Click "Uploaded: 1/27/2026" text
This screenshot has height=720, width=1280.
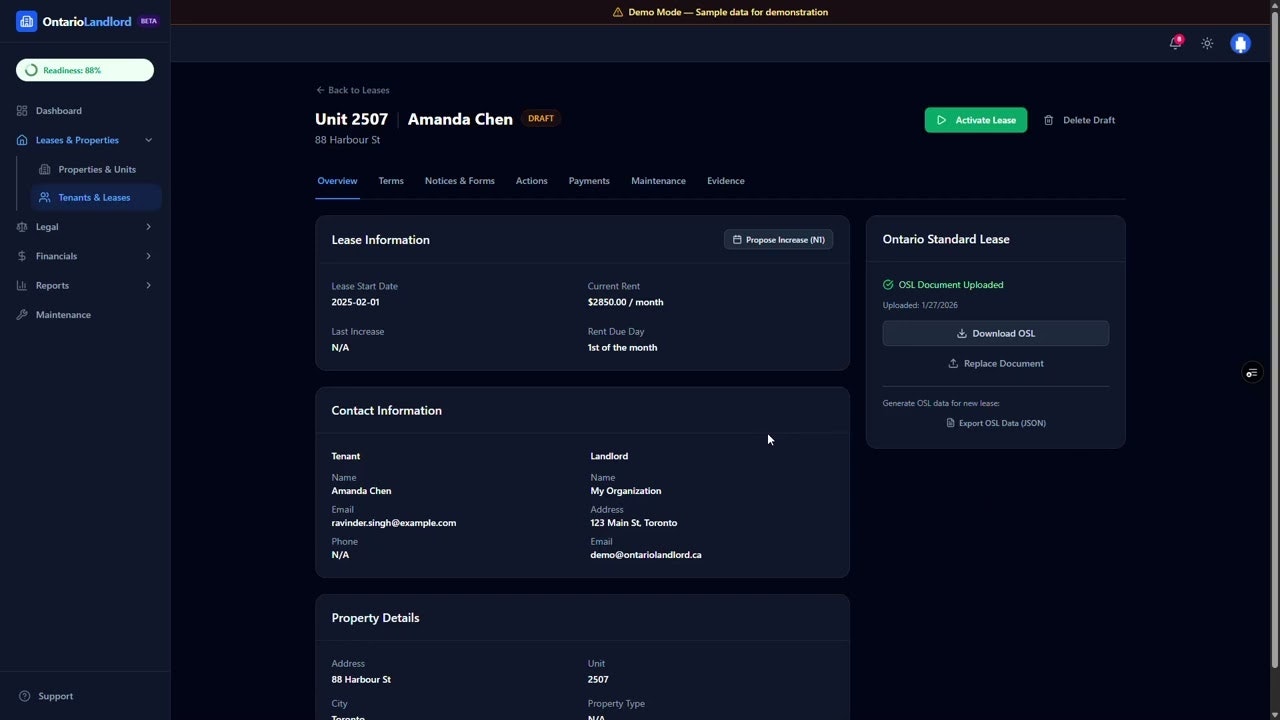pos(920,305)
